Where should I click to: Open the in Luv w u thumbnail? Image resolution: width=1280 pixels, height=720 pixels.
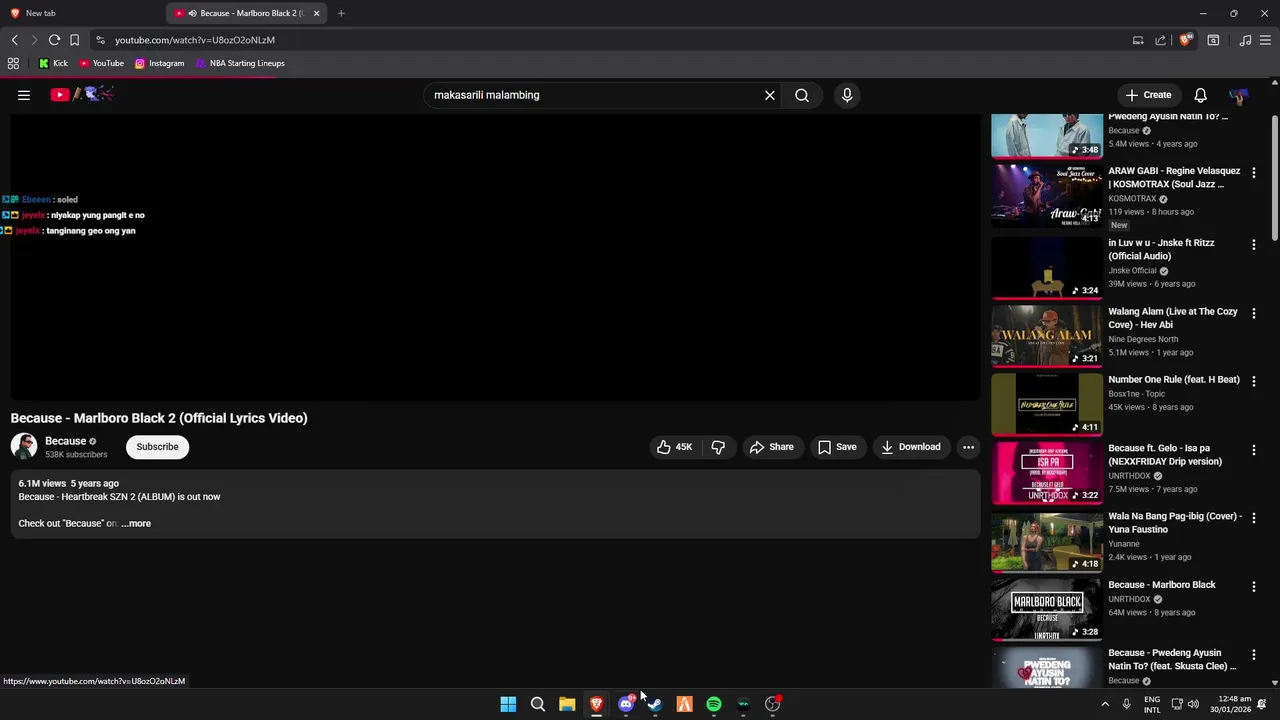pos(1046,268)
